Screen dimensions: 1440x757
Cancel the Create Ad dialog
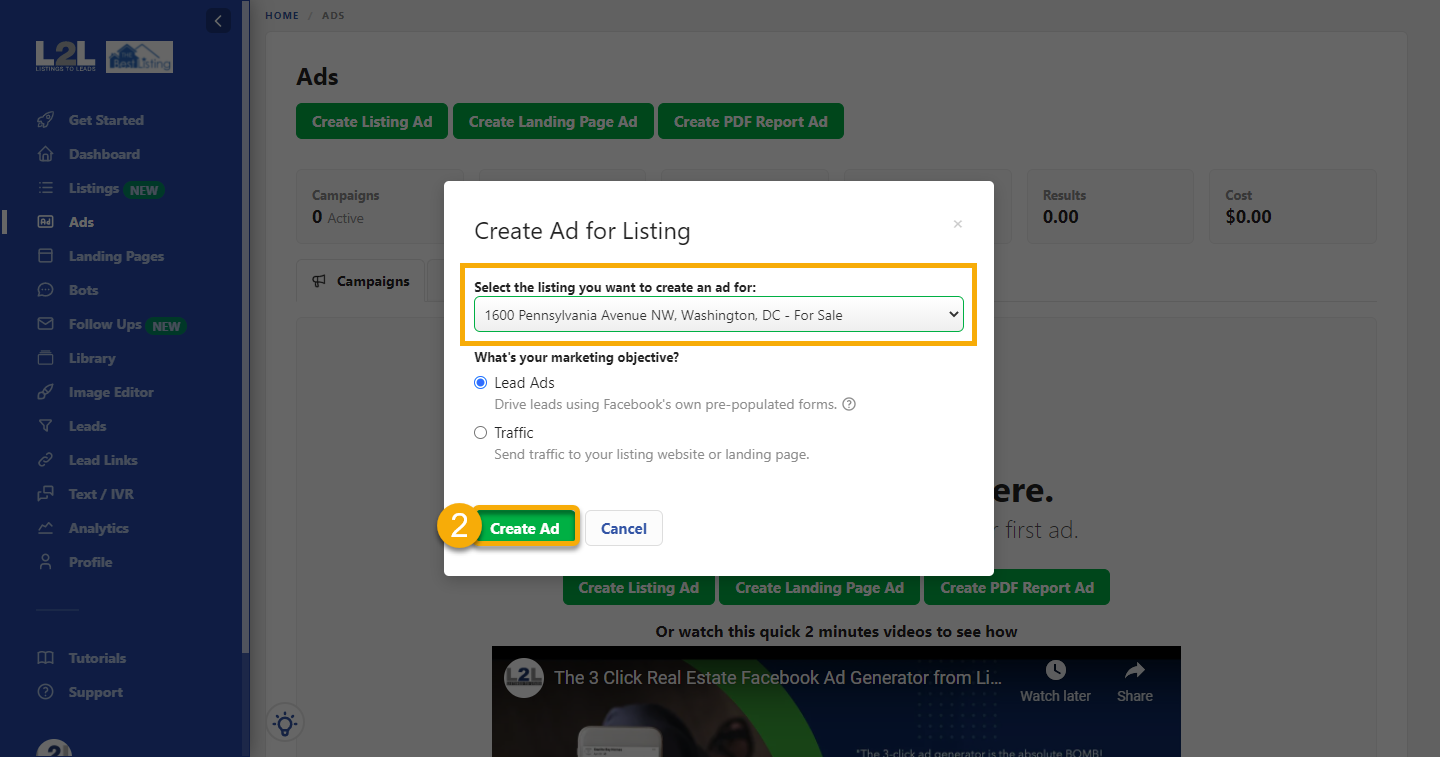point(623,528)
